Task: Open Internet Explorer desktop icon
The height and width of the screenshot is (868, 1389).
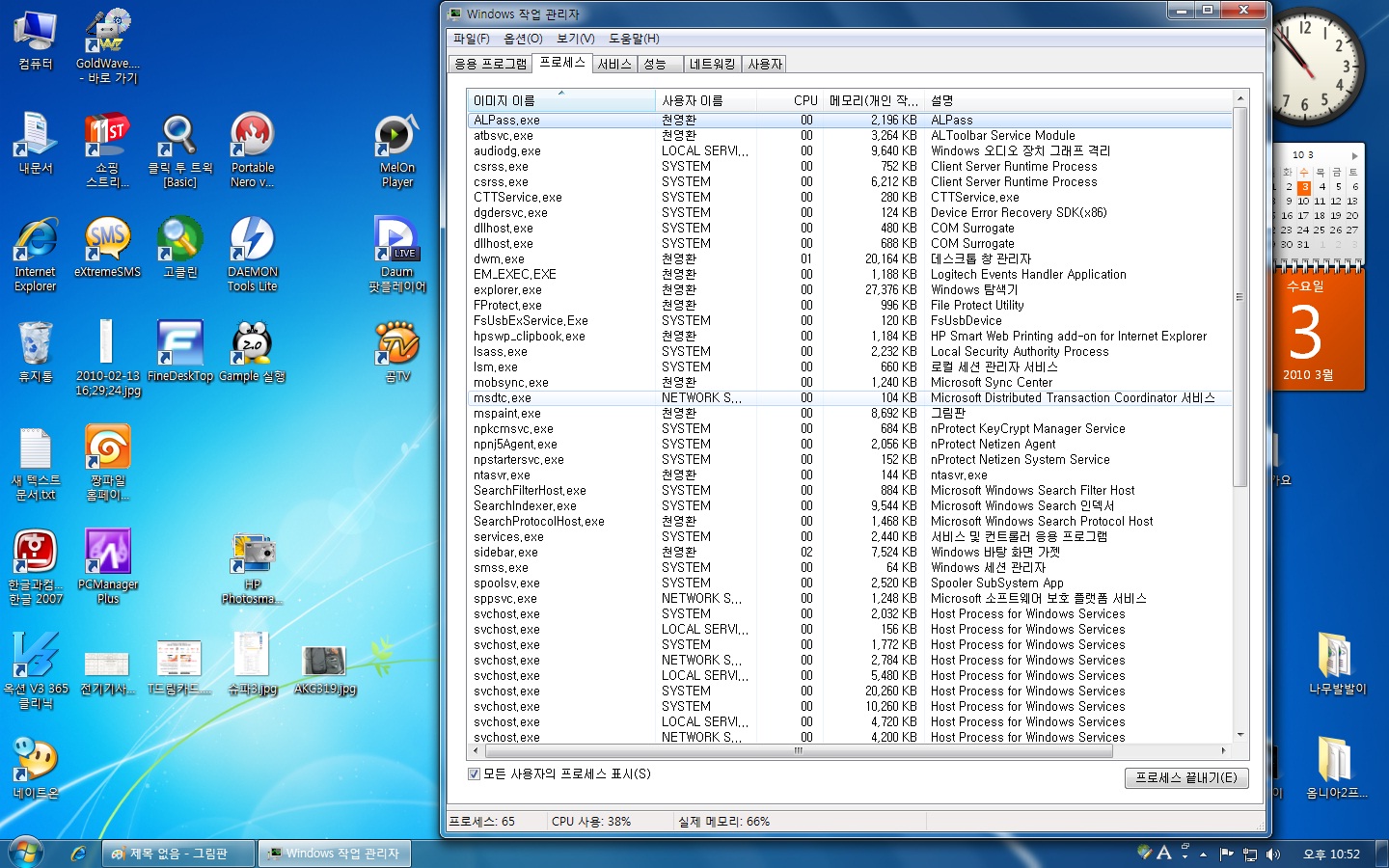Action: pyautogui.click(x=36, y=255)
